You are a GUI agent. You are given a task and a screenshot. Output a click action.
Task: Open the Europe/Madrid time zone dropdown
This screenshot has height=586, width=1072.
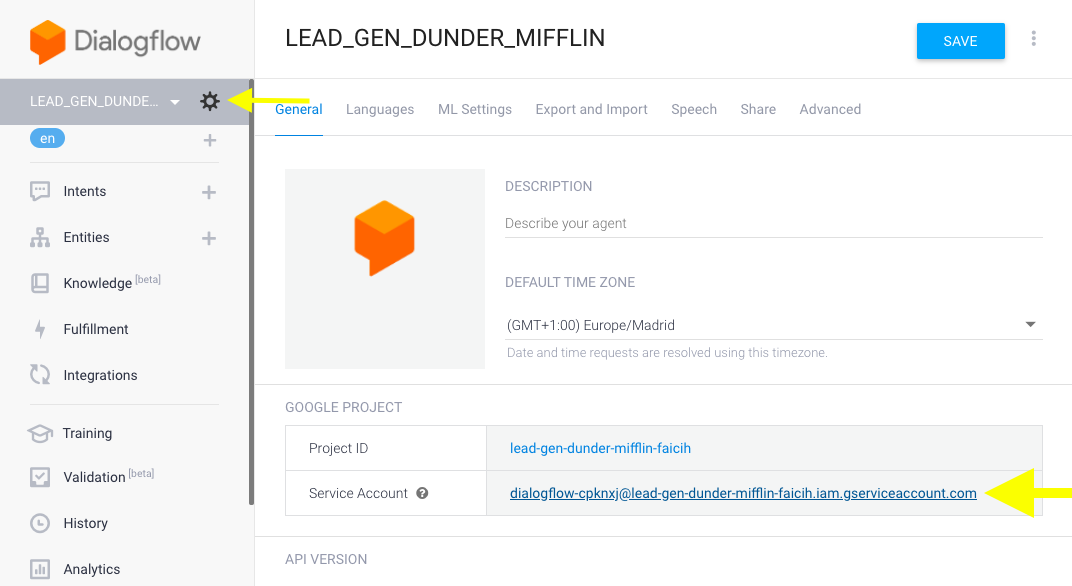coord(774,325)
